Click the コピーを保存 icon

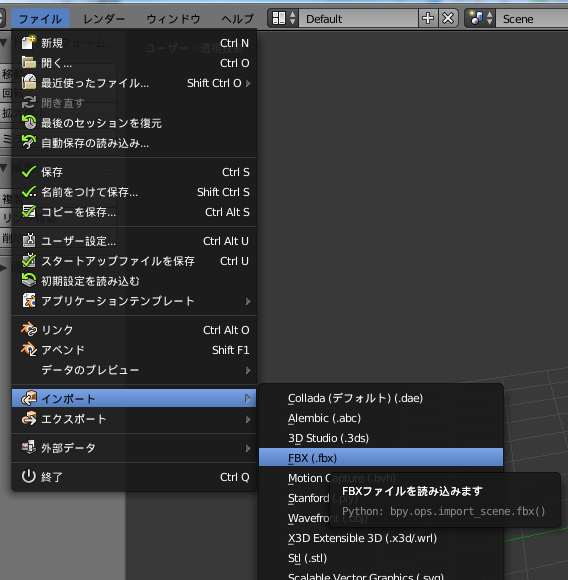[x=28, y=212]
